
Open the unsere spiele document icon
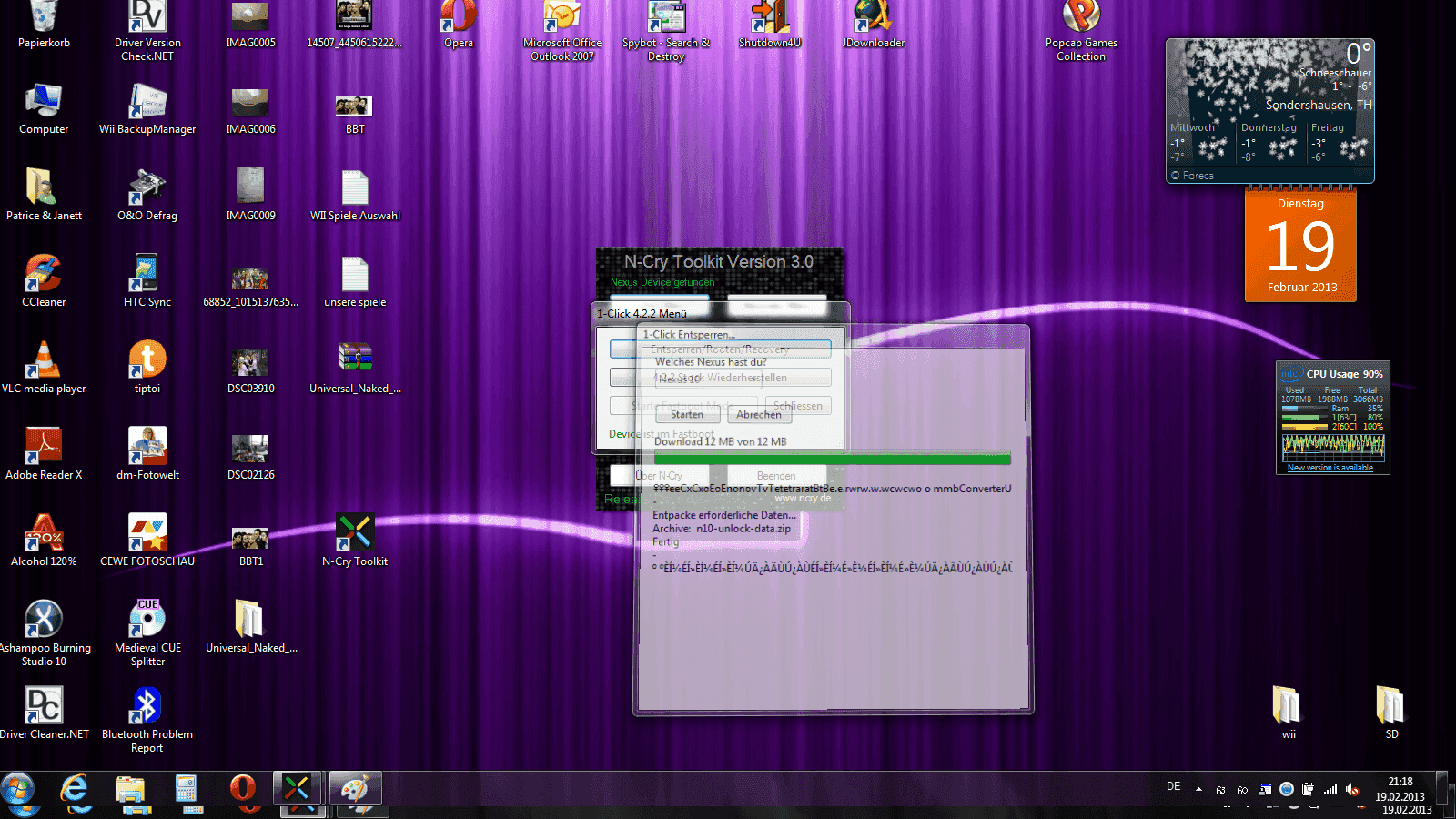[355, 273]
